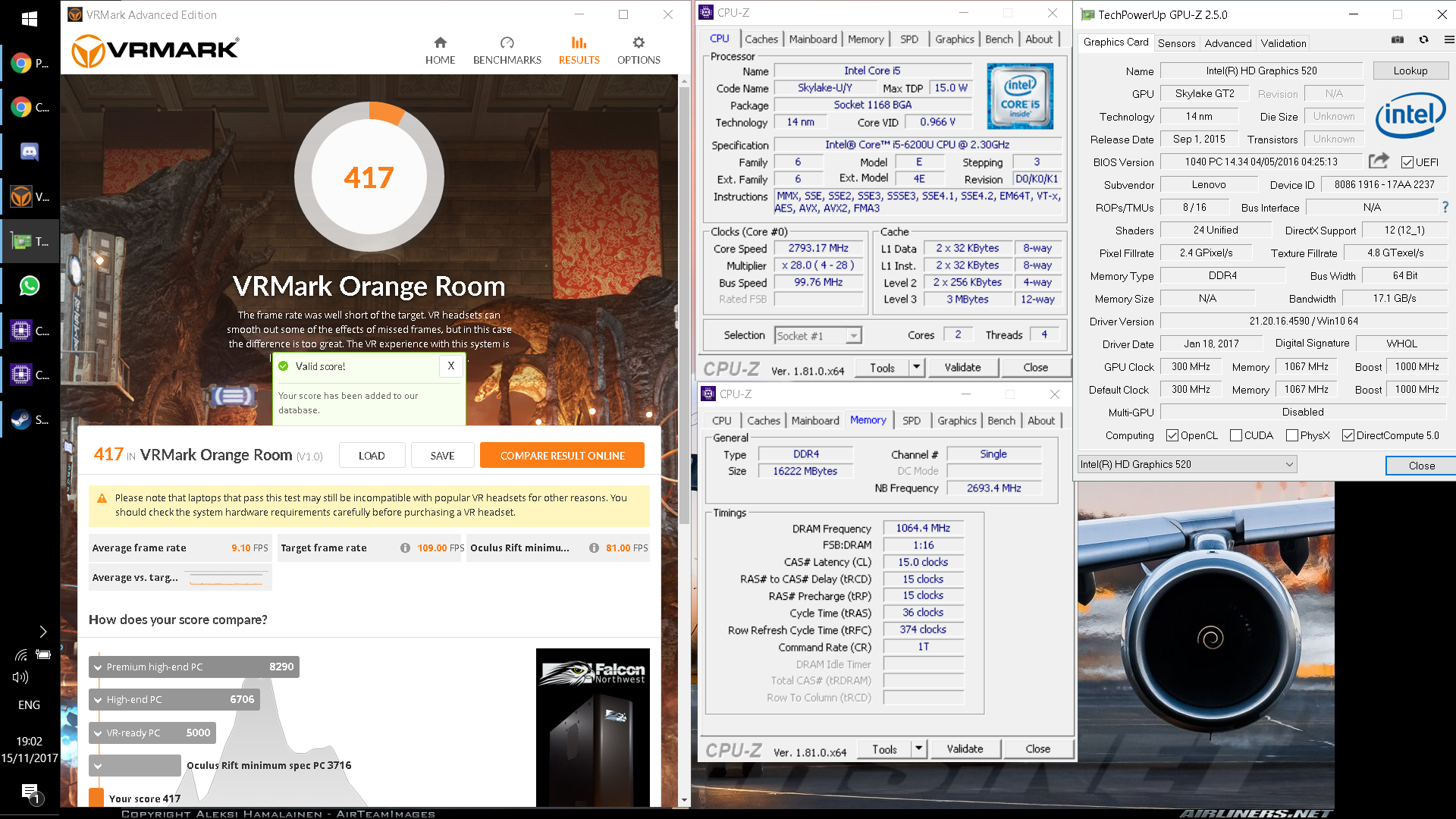Open Windows Start menu
Screen dimensions: 1456x819
(x=30, y=19)
